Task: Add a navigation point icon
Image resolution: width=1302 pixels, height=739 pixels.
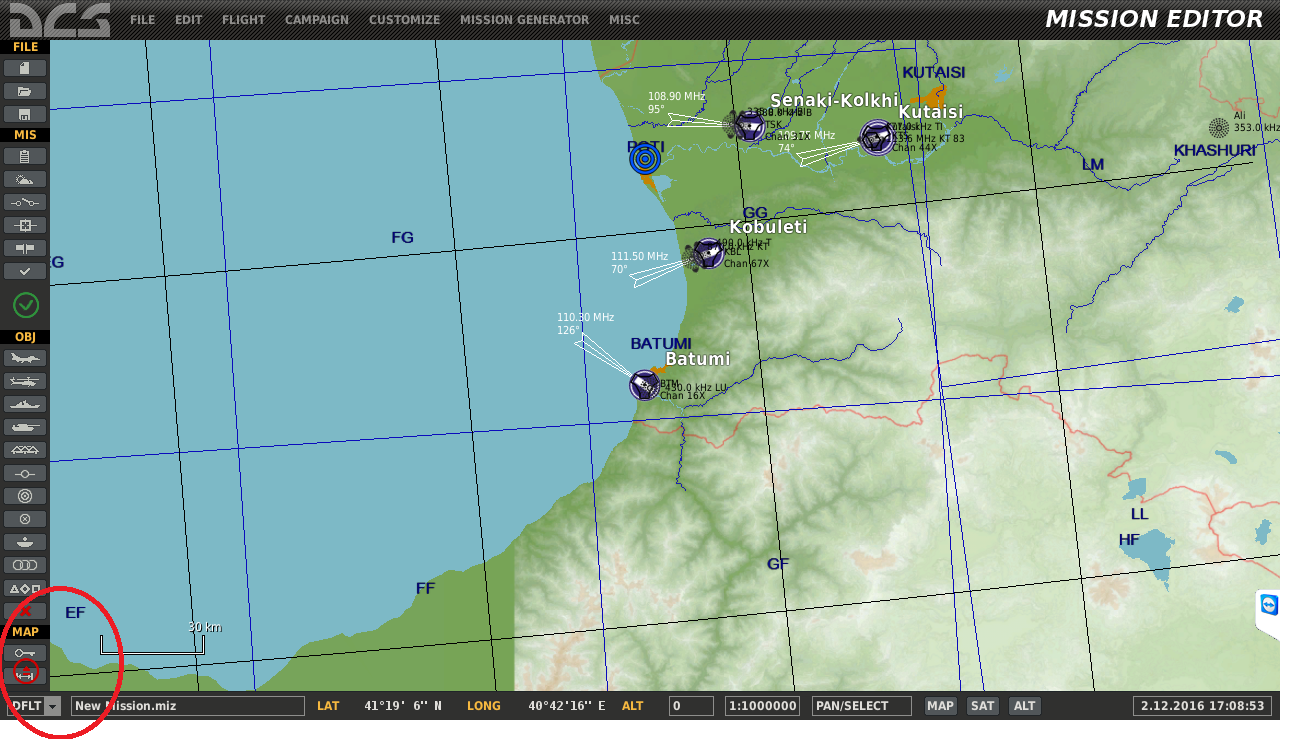Action: 25,473
